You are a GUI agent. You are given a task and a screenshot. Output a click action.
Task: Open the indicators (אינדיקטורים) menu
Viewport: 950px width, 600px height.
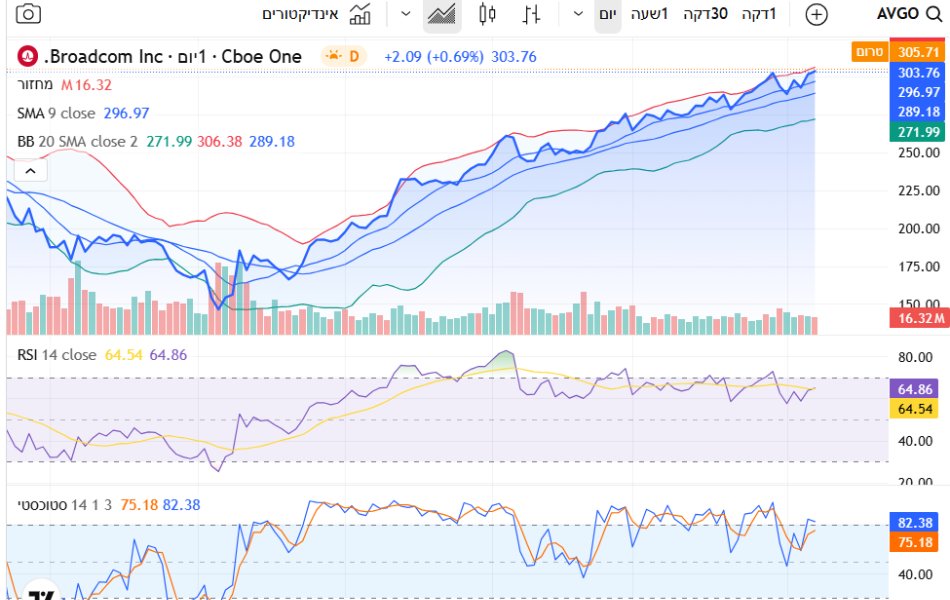(316, 14)
